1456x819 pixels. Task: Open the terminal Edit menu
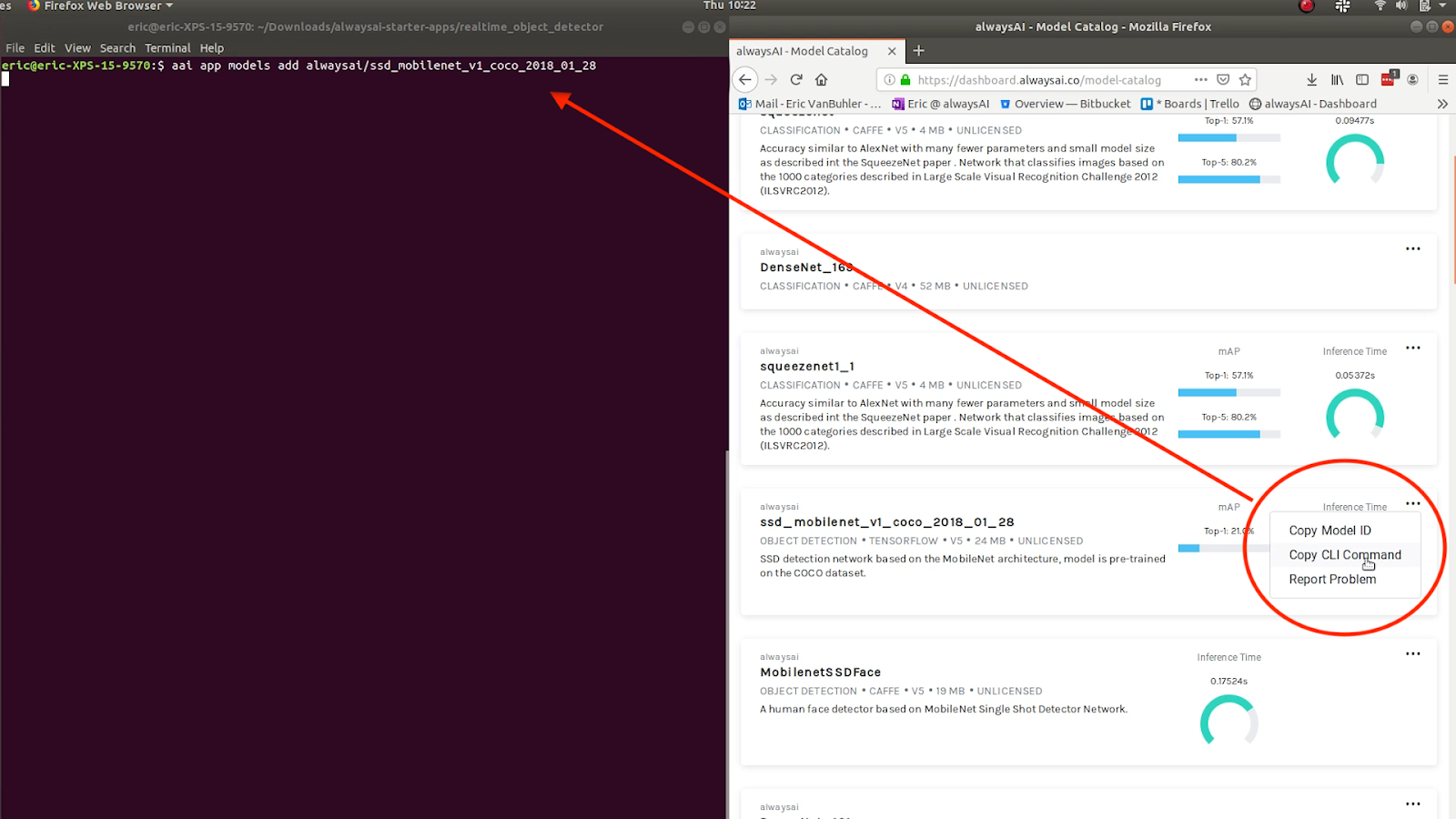tap(45, 48)
